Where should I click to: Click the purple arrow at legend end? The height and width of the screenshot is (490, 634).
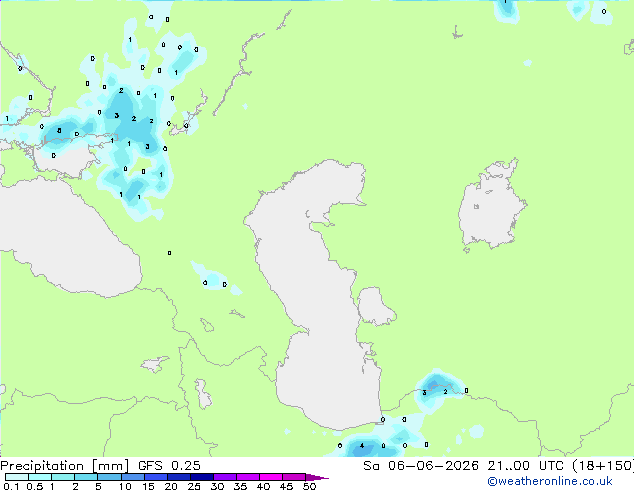click(x=317, y=477)
